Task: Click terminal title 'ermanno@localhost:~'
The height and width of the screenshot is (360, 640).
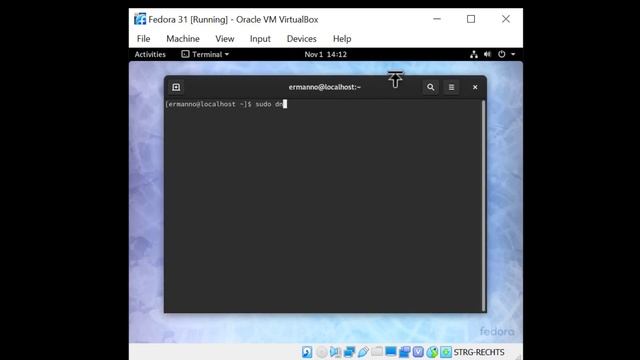Action: pos(324,87)
